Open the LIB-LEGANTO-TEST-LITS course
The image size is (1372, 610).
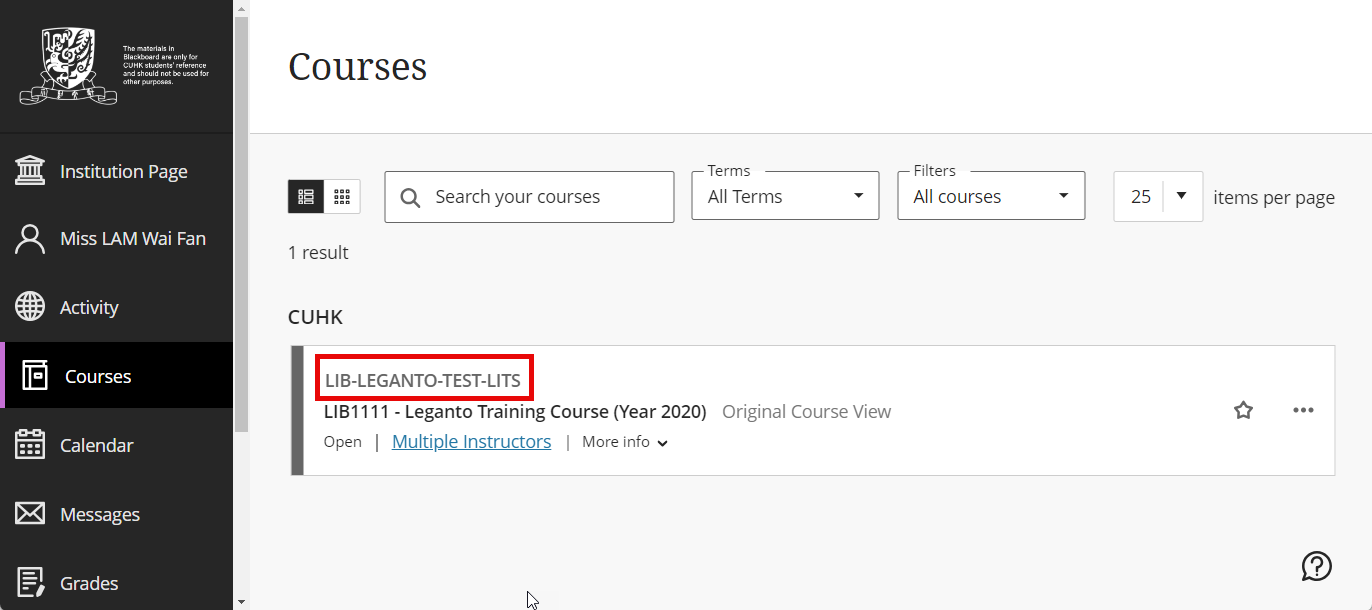pos(424,378)
